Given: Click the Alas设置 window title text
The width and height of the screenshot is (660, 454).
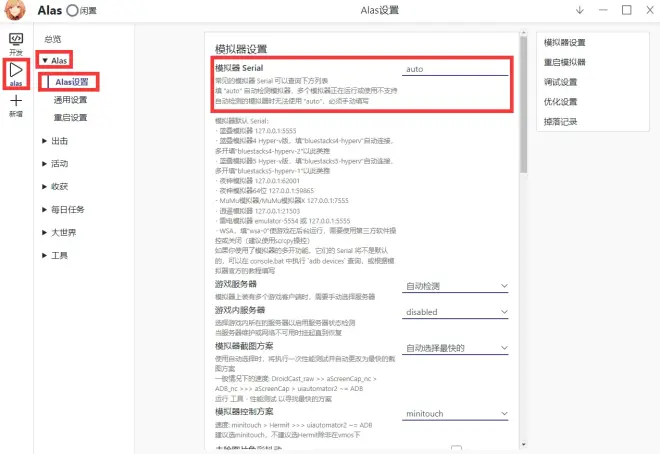Looking at the screenshot, I should click(380, 10).
